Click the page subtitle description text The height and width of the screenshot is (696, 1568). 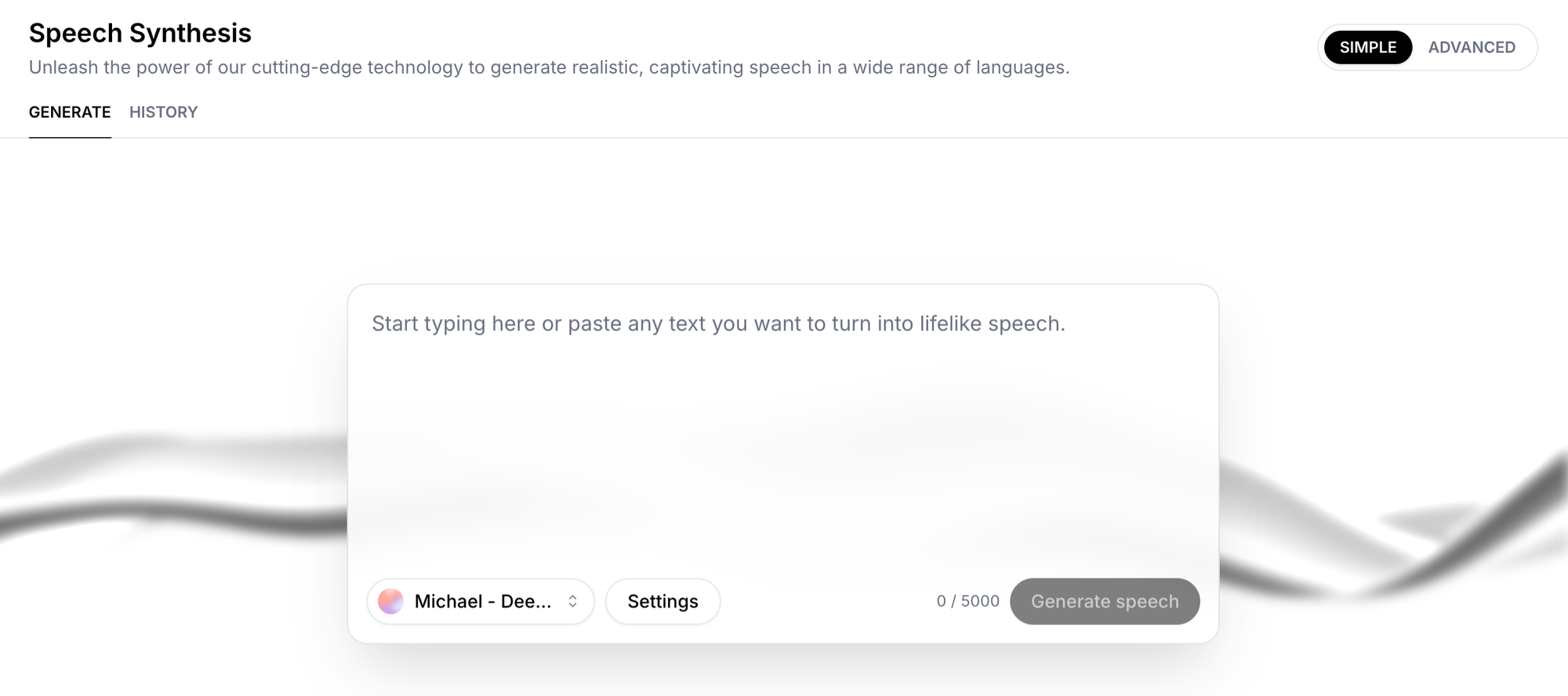[x=549, y=67]
